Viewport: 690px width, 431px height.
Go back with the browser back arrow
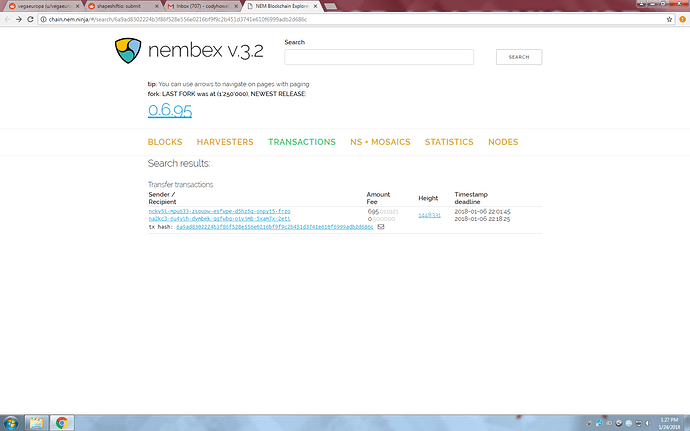pyautogui.click(x=7, y=19)
